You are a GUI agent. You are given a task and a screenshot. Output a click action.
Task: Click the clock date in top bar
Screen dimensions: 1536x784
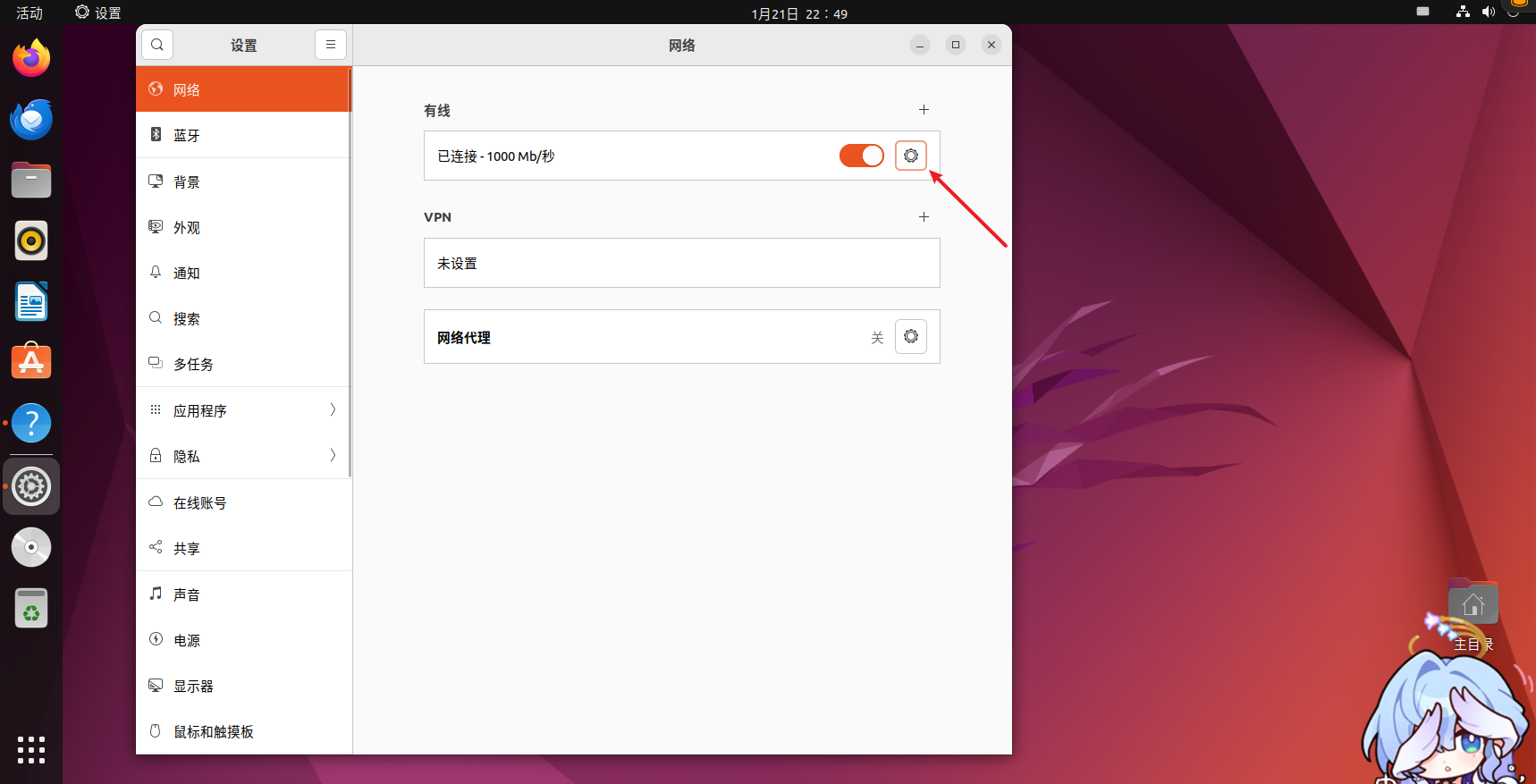[799, 13]
